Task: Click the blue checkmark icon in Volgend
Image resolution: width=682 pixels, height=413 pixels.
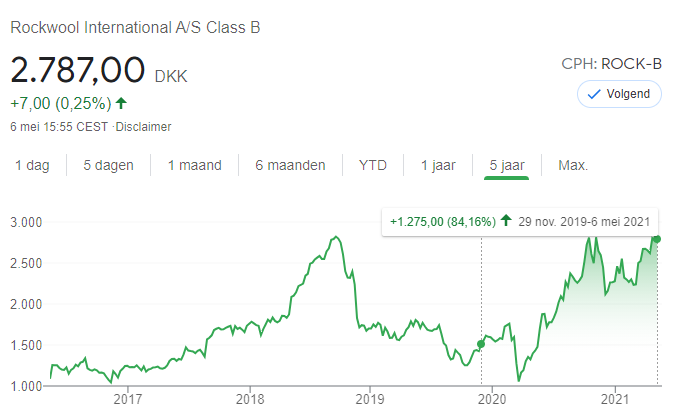Action: 594,94
